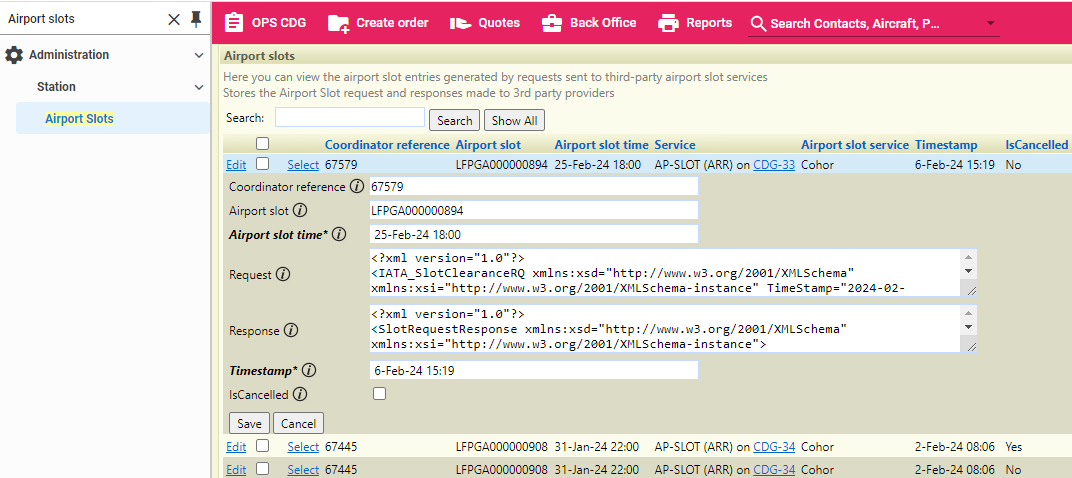The width and height of the screenshot is (1072, 478).
Task: Save the airport slot edits
Action: [250, 423]
